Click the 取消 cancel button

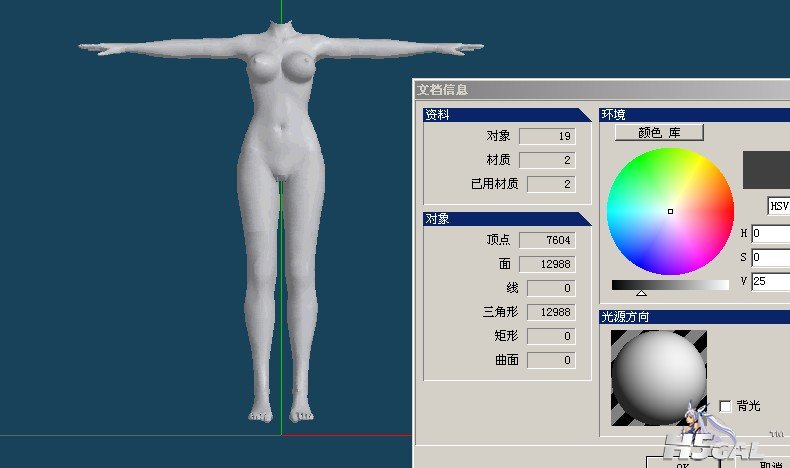click(770, 463)
